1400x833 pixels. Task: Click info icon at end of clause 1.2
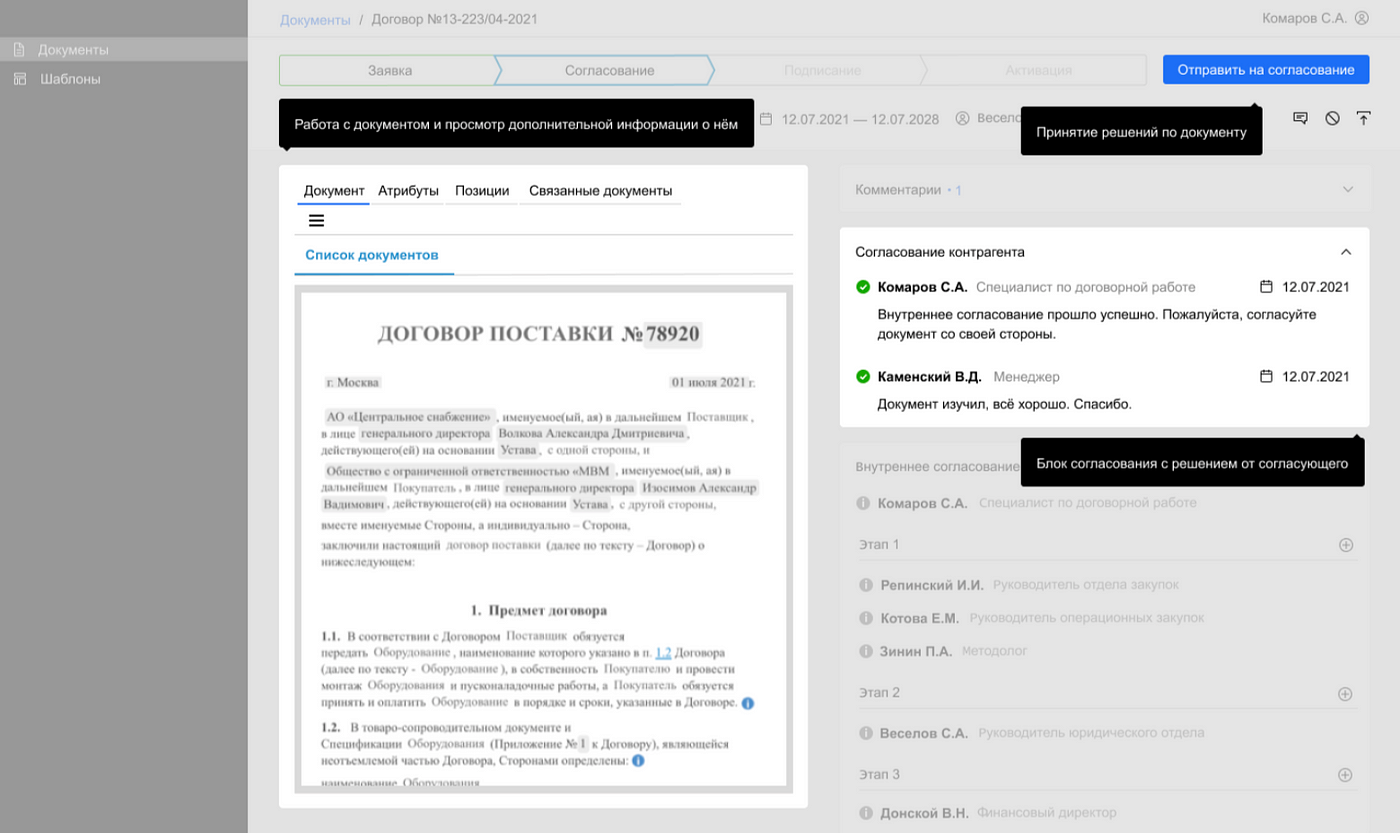click(638, 761)
